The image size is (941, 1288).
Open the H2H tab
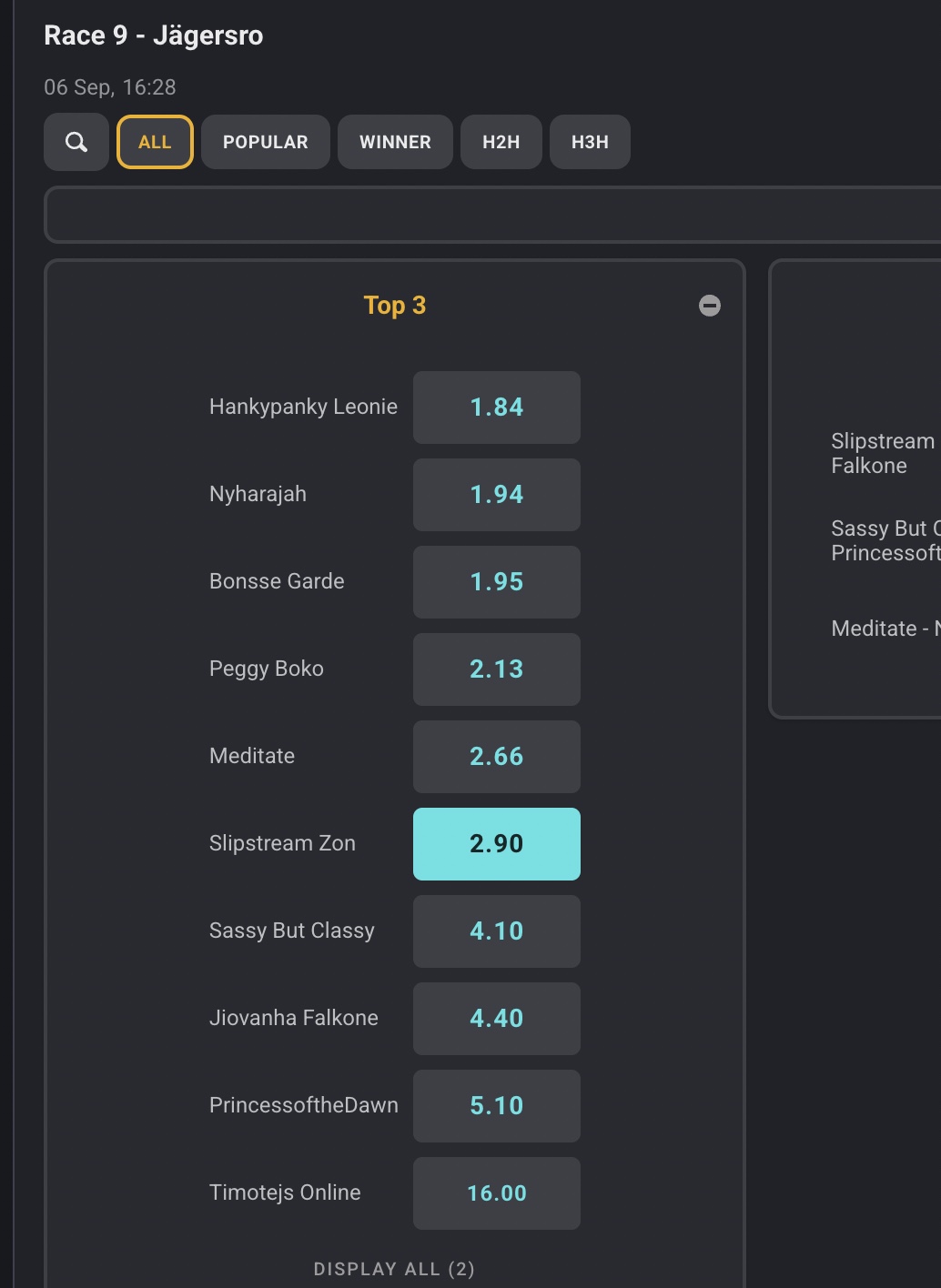(x=501, y=142)
